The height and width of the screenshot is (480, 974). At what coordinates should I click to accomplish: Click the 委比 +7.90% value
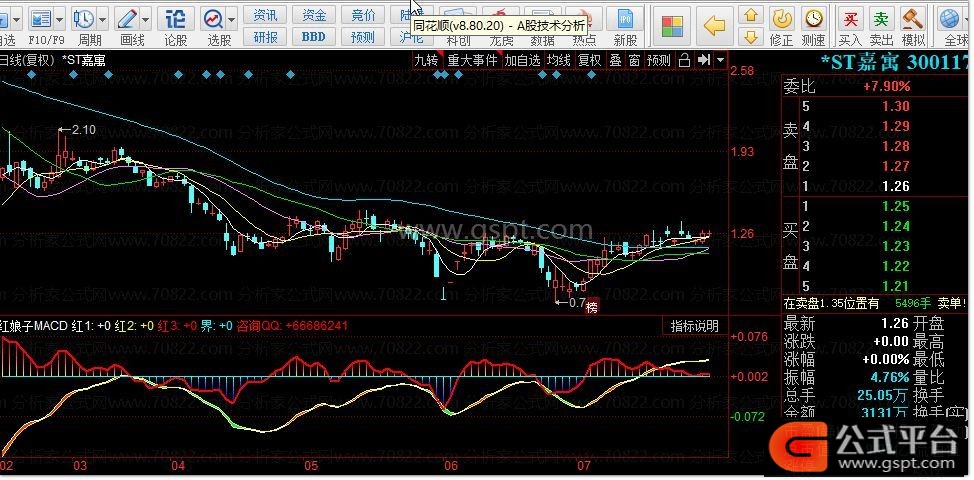(x=886, y=86)
